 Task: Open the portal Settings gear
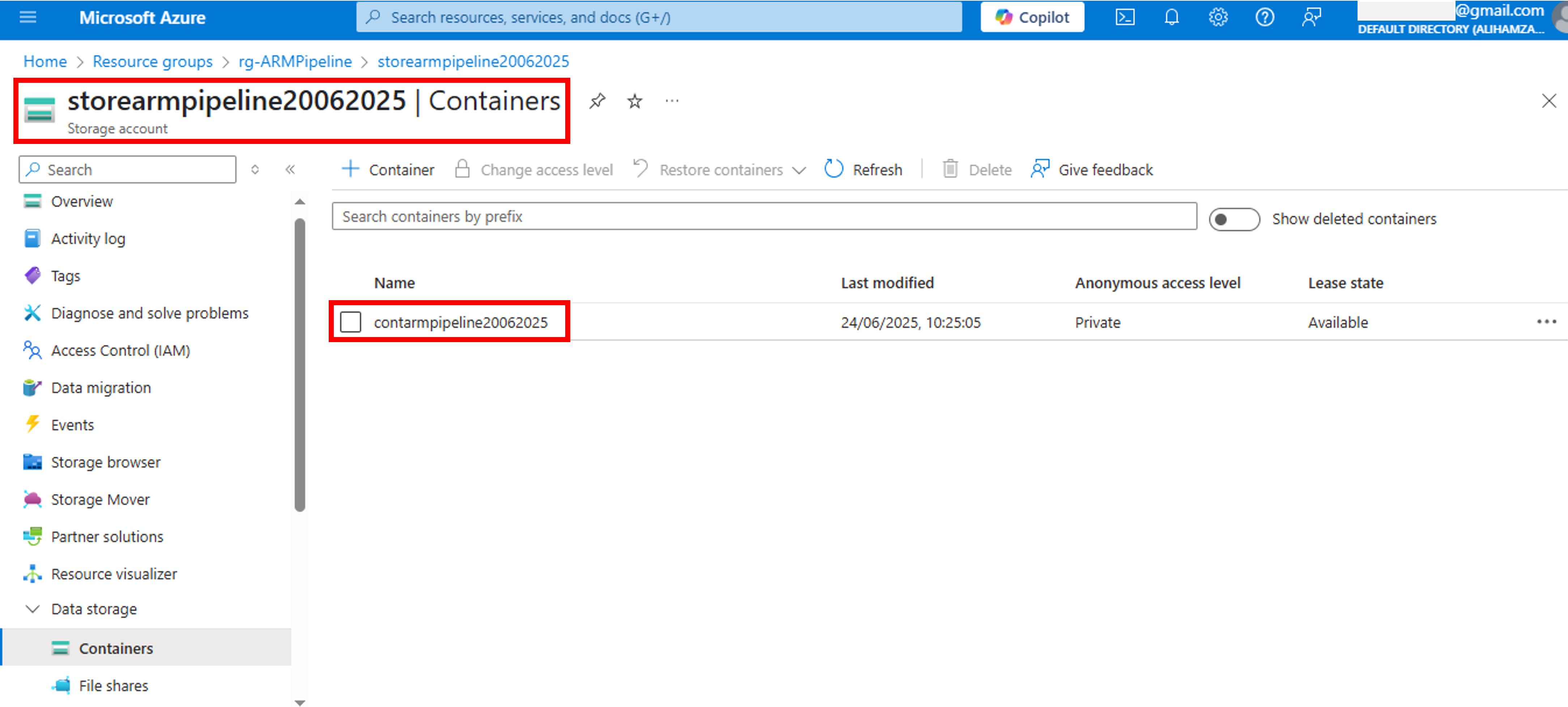(1217, 17)
